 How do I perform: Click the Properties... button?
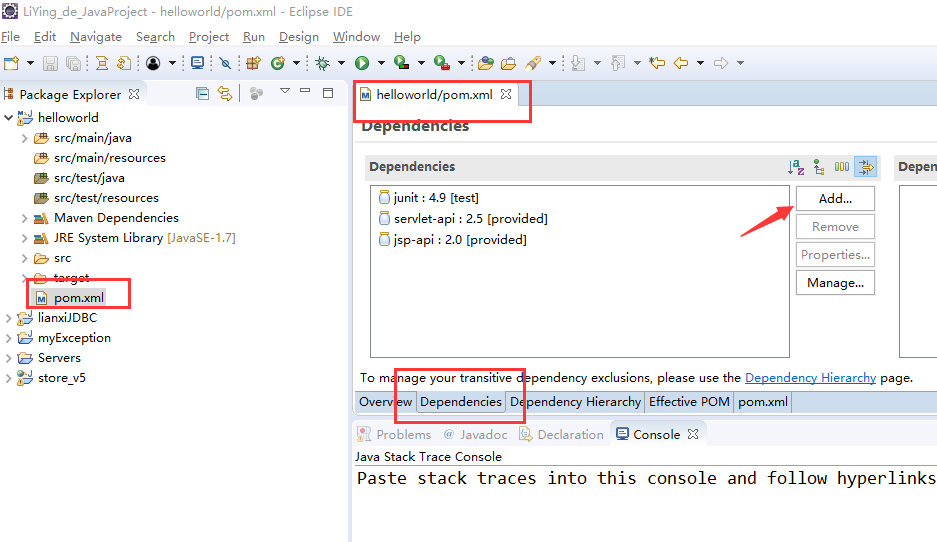coord(835,255)
